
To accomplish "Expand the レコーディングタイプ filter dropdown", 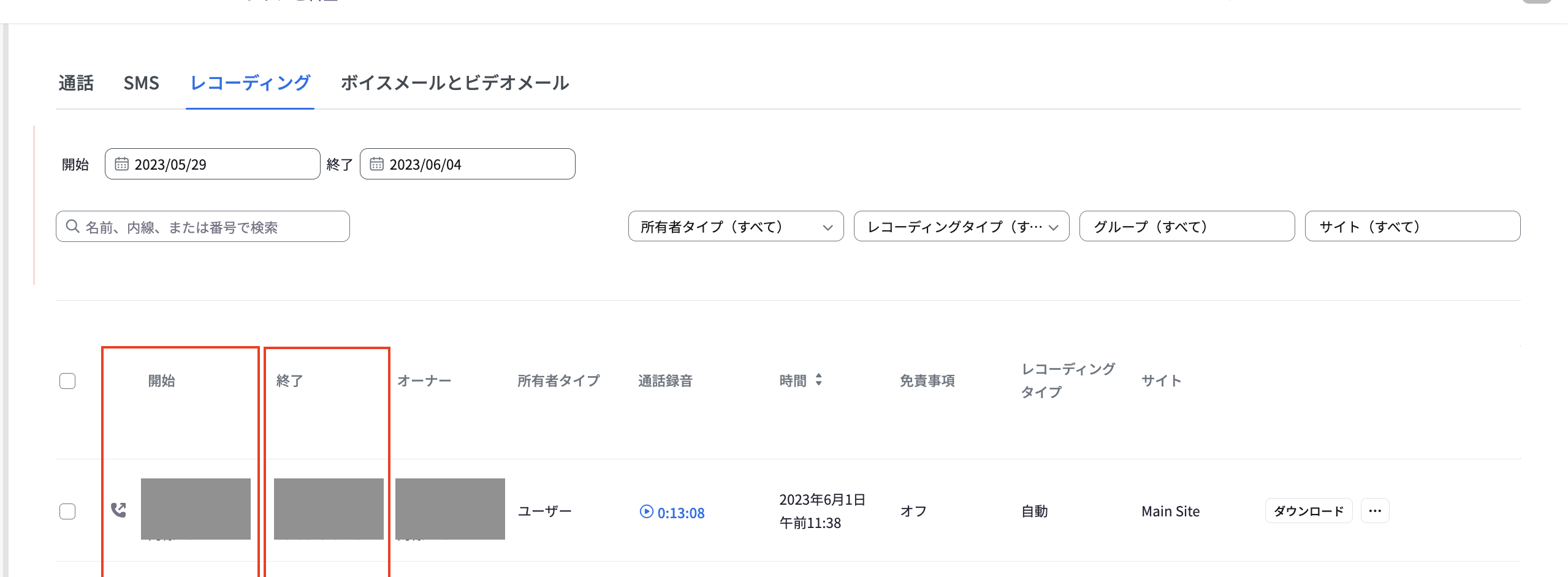I will pos(961,227).
